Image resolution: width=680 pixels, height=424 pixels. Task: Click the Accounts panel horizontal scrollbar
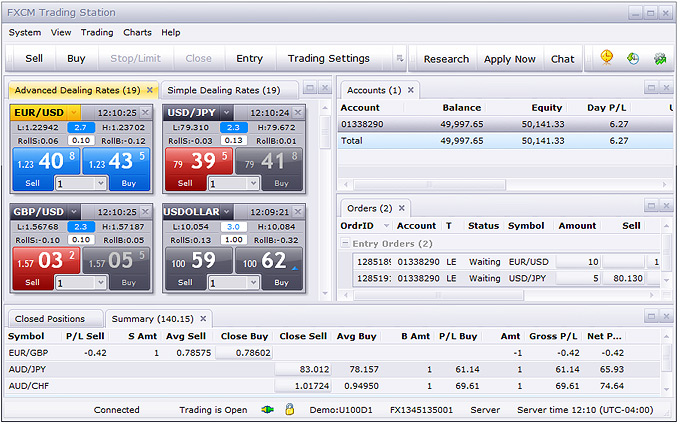point(429,185)
